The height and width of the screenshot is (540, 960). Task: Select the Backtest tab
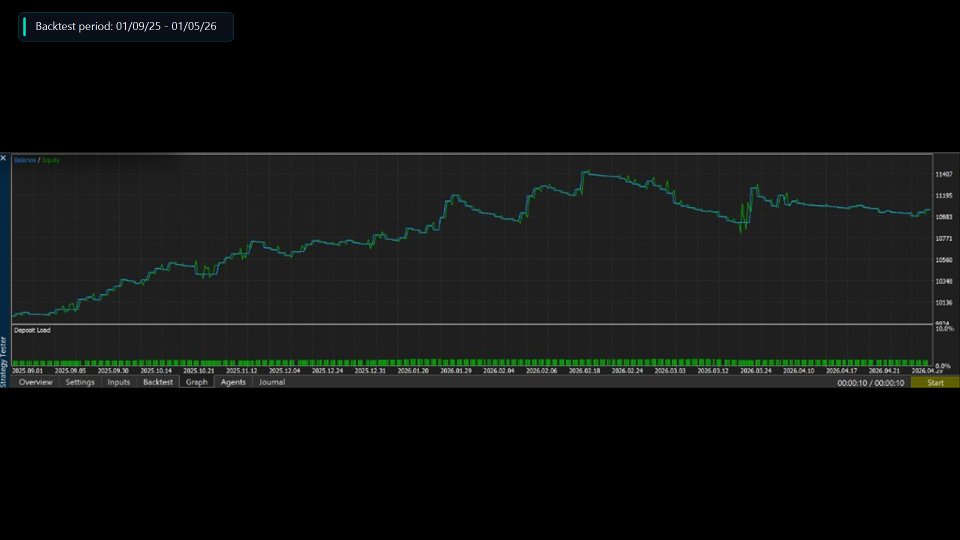tap(158, 382)
